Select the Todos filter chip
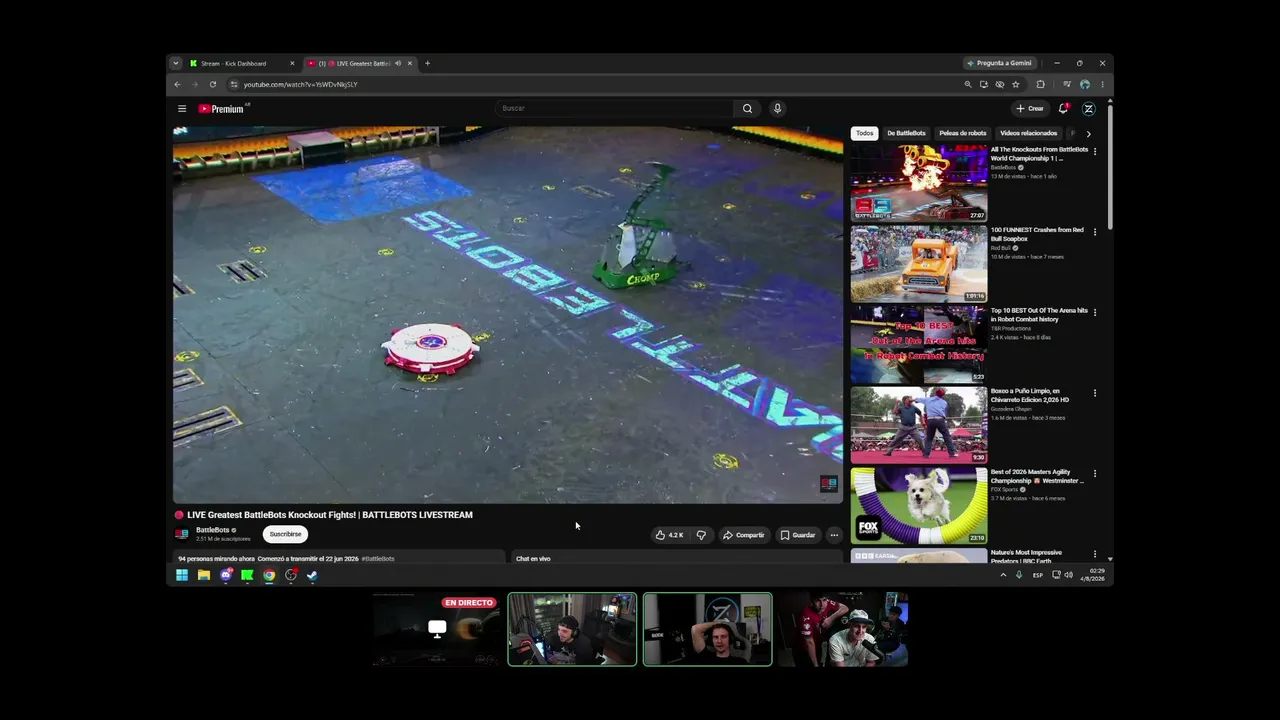The width and height of the screenshot is (1280, 720). (x=864, y=133)
